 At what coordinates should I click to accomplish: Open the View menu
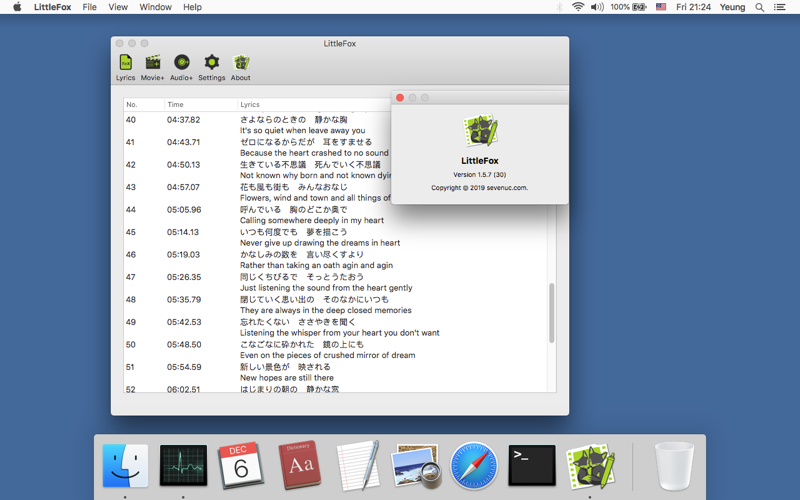pos(118,7)
